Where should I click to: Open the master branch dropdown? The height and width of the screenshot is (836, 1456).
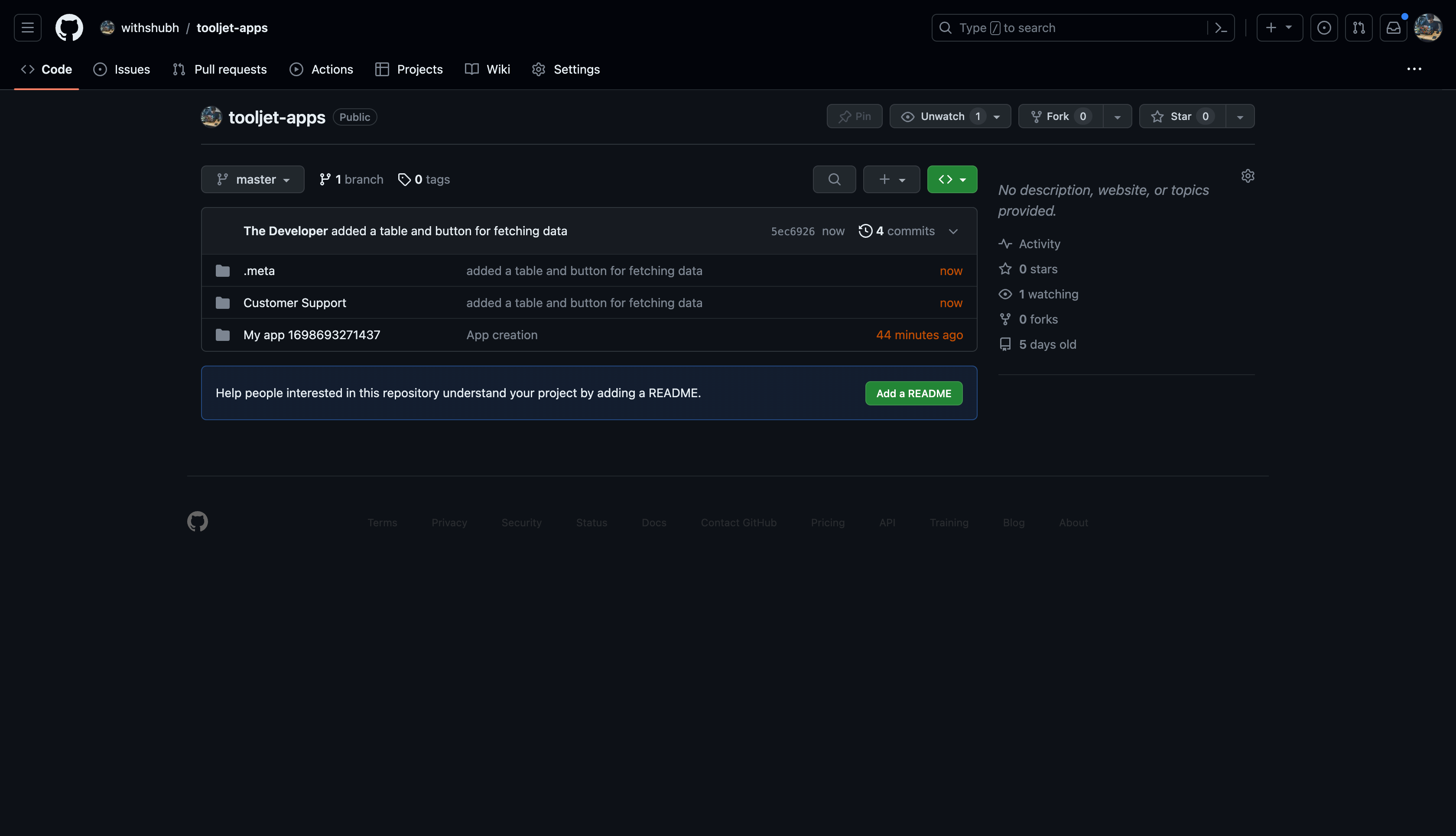pos(253,179)
